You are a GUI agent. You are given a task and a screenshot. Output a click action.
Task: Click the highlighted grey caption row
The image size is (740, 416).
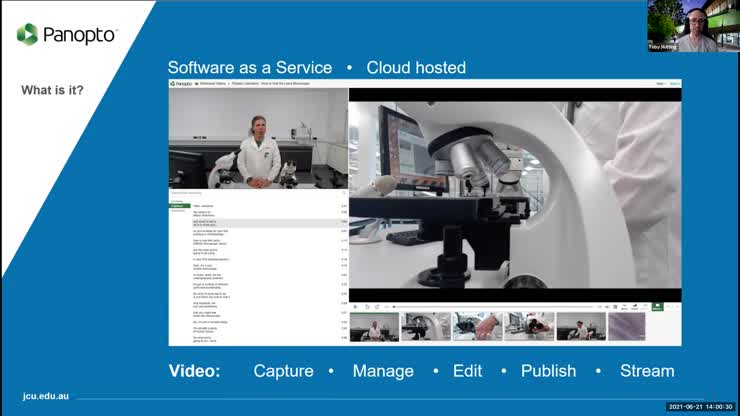pos(270,223)
